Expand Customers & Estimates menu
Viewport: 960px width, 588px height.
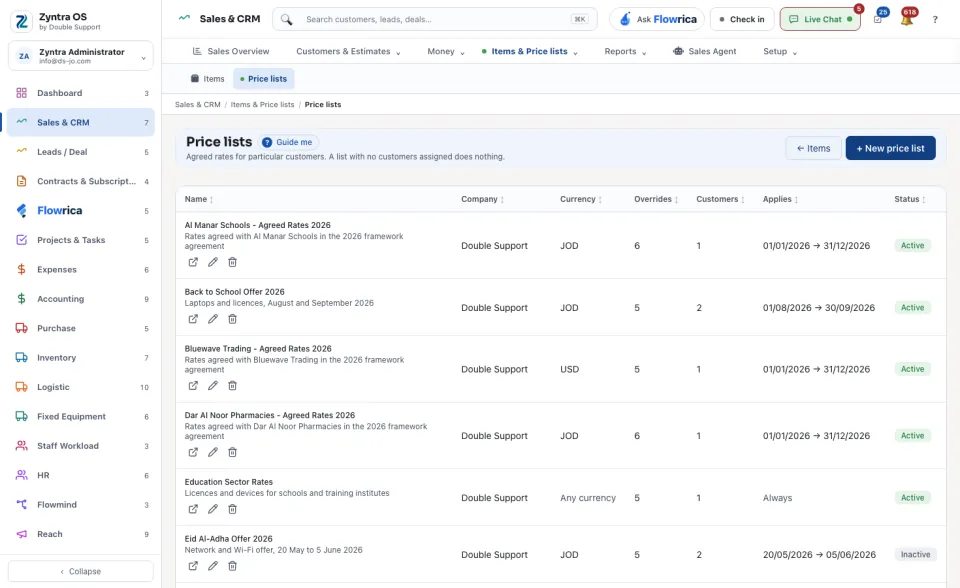tap(348, 51)
